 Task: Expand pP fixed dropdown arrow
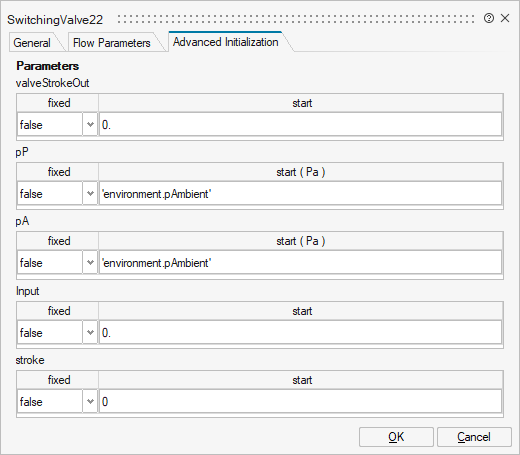coord(90,194)
